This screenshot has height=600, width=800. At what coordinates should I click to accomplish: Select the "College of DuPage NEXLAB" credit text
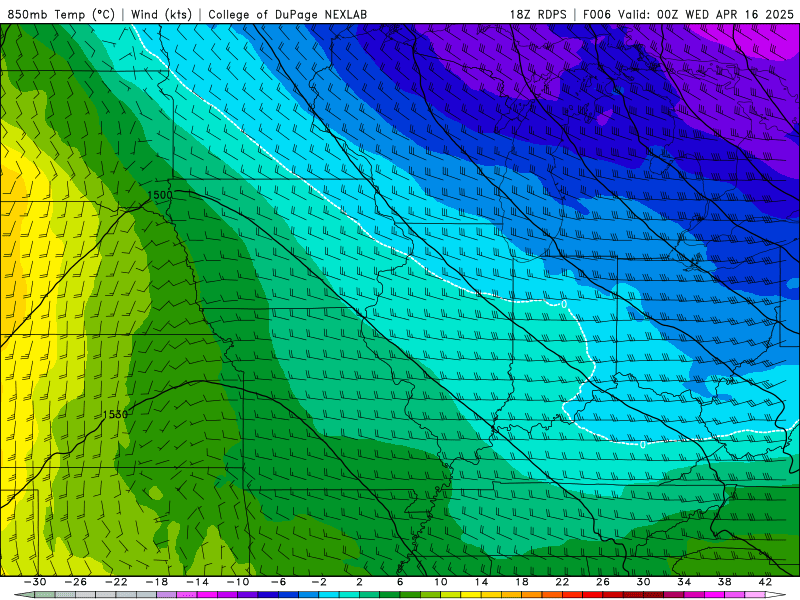[x=287, y=14]
